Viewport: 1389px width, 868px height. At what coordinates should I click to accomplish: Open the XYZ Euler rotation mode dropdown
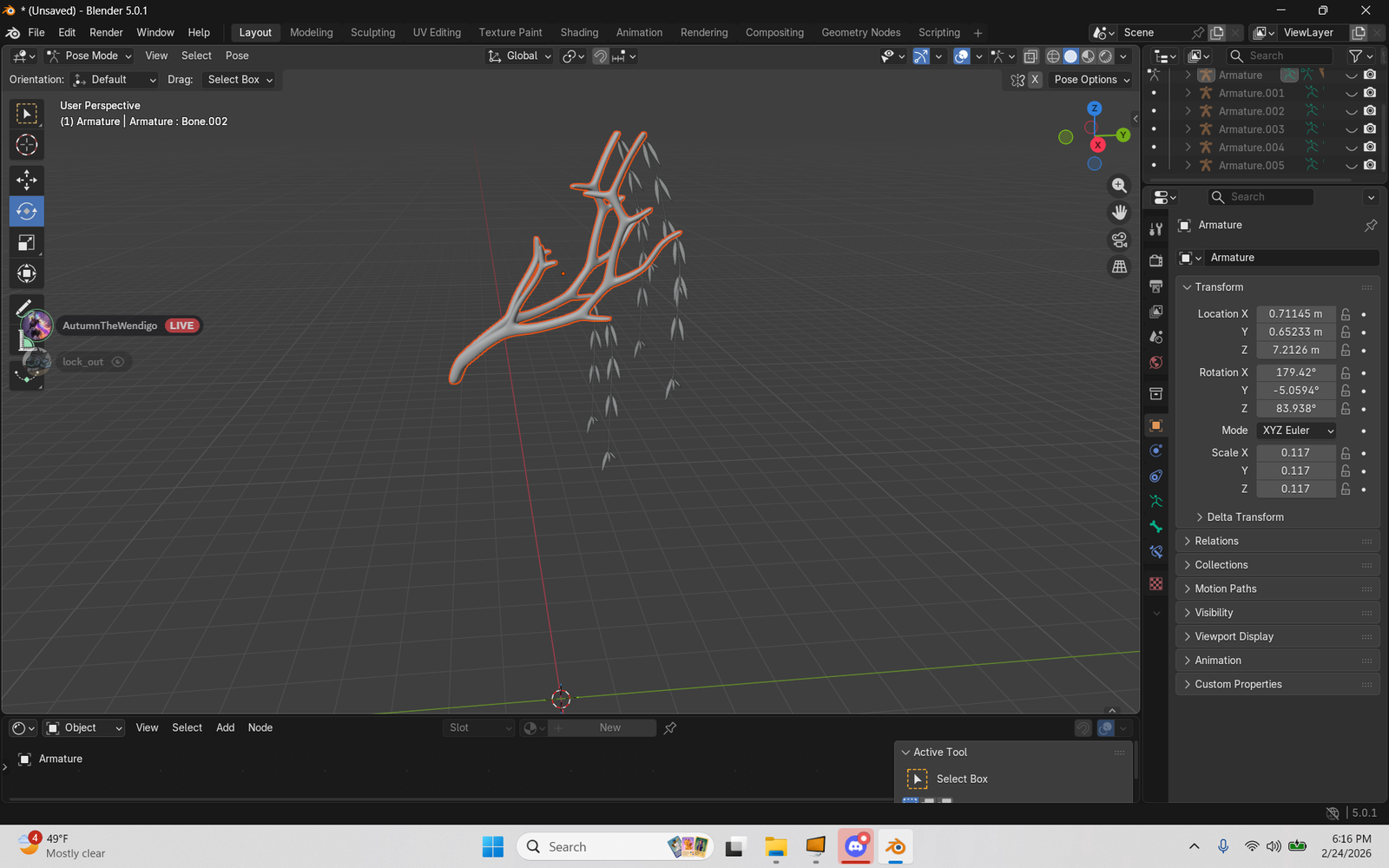tap(1297, 431)
